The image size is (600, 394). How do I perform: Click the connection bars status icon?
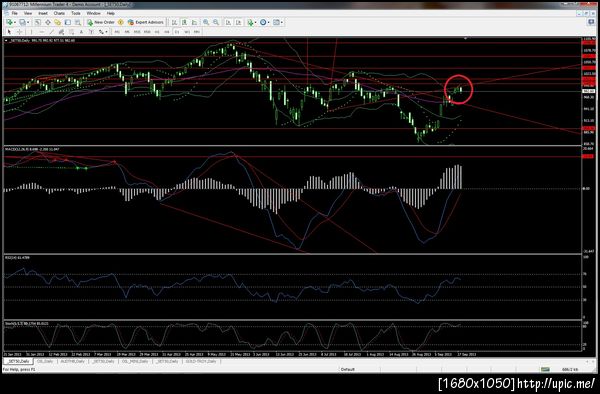tap(545, 369)
